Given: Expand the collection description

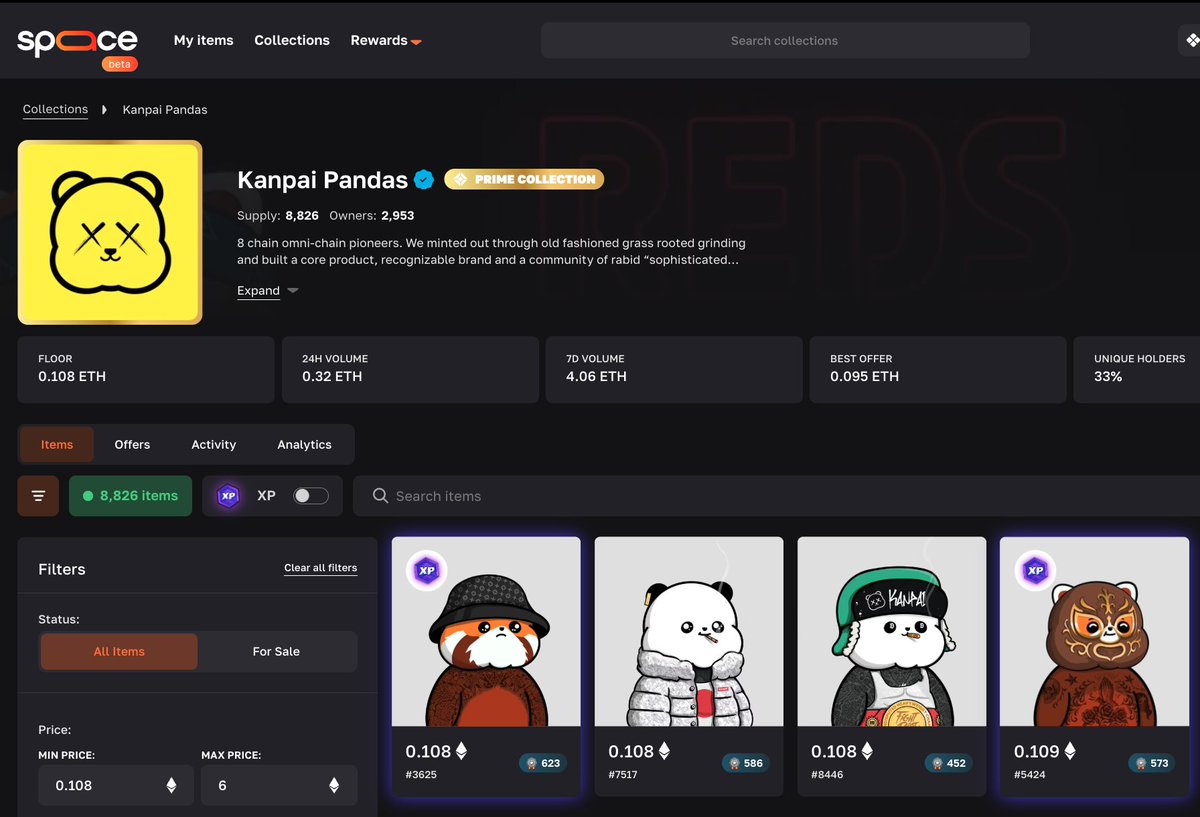Looking at the screenshot, I should [267, 291].
